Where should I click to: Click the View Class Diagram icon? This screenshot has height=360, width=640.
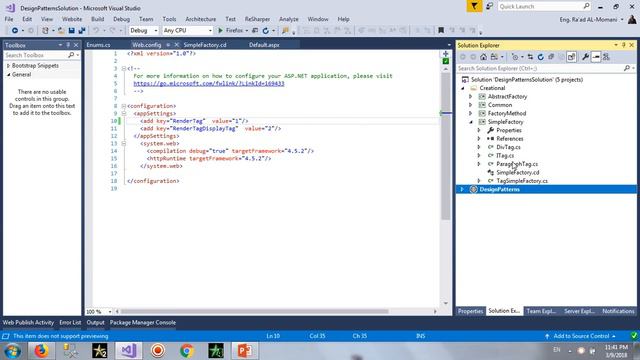[607, 57]
